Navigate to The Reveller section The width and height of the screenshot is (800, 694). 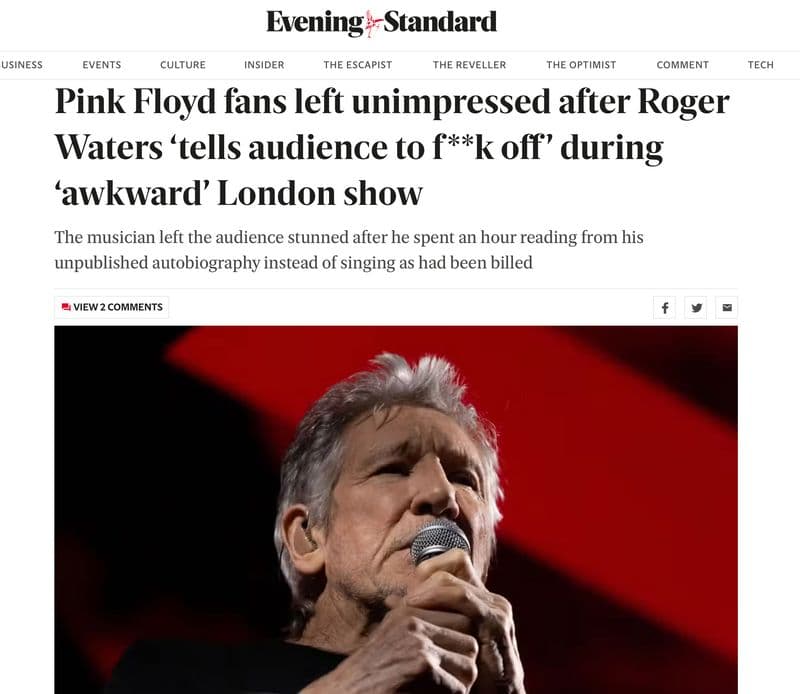[x=469, y=65]
